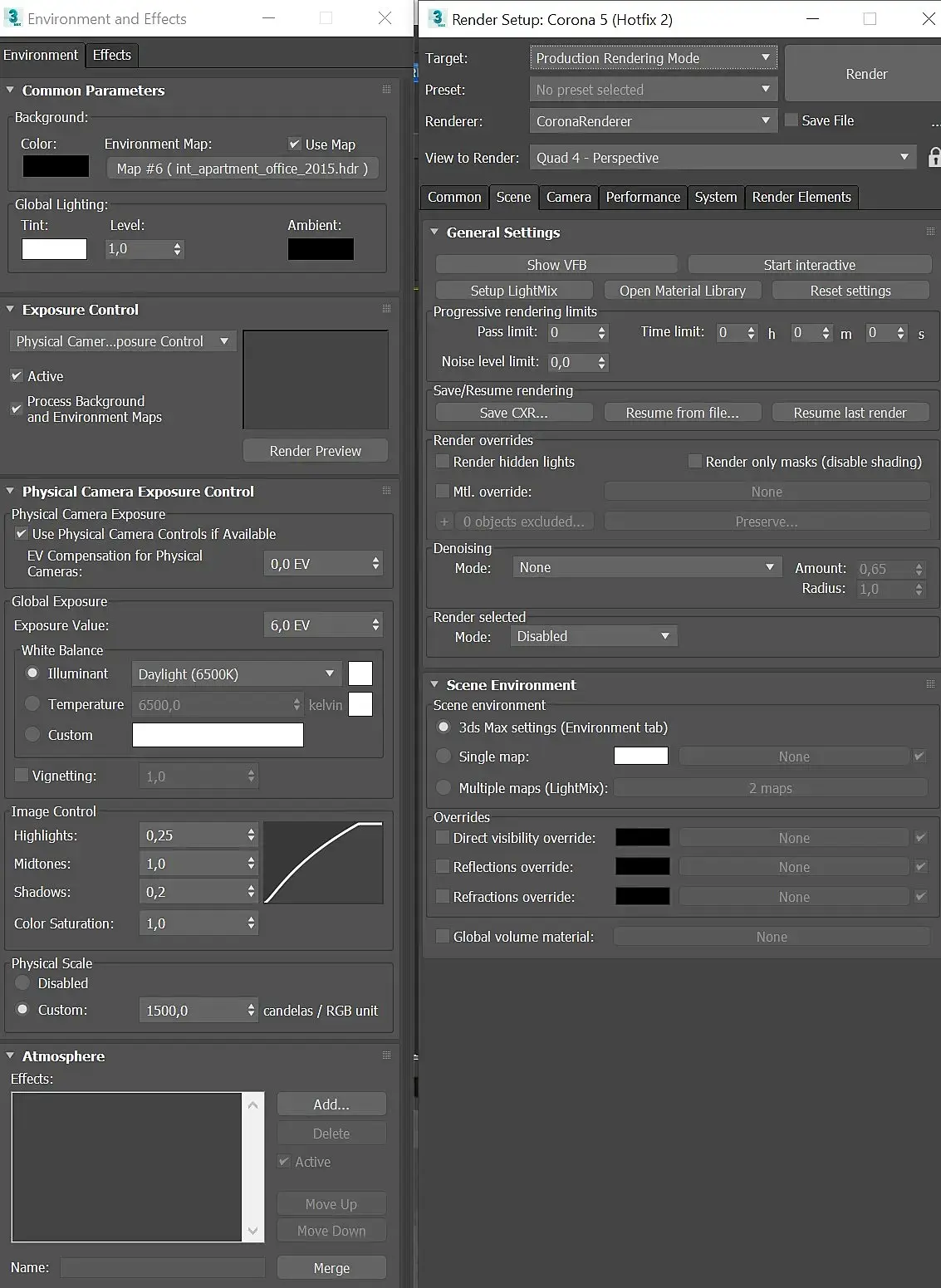Open the Preset dropdown
The width and height of the screenshot is (941, 1288).
(653, 89)
